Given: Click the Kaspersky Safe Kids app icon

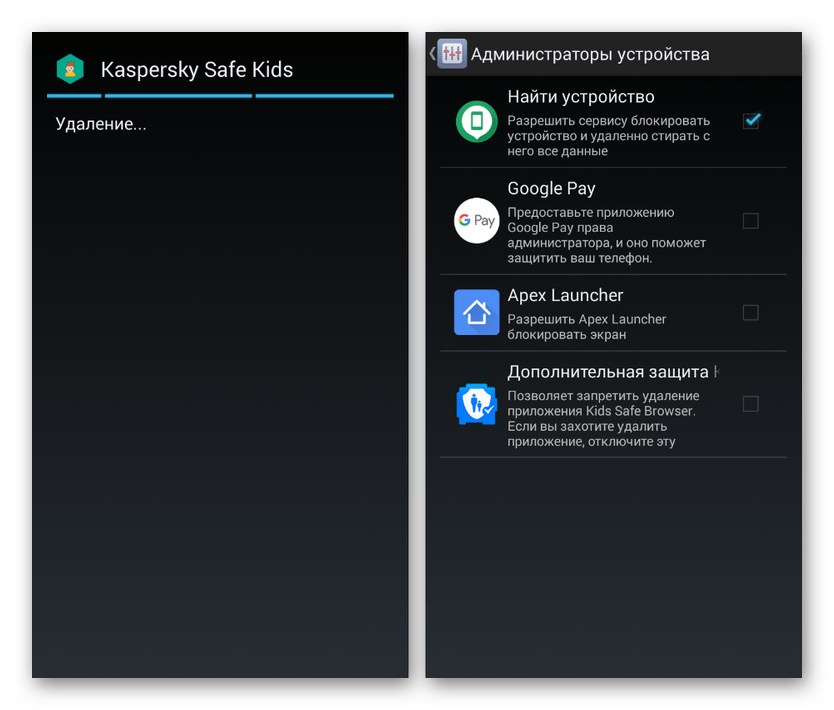Looking at the screenshot, I should 70,69.
